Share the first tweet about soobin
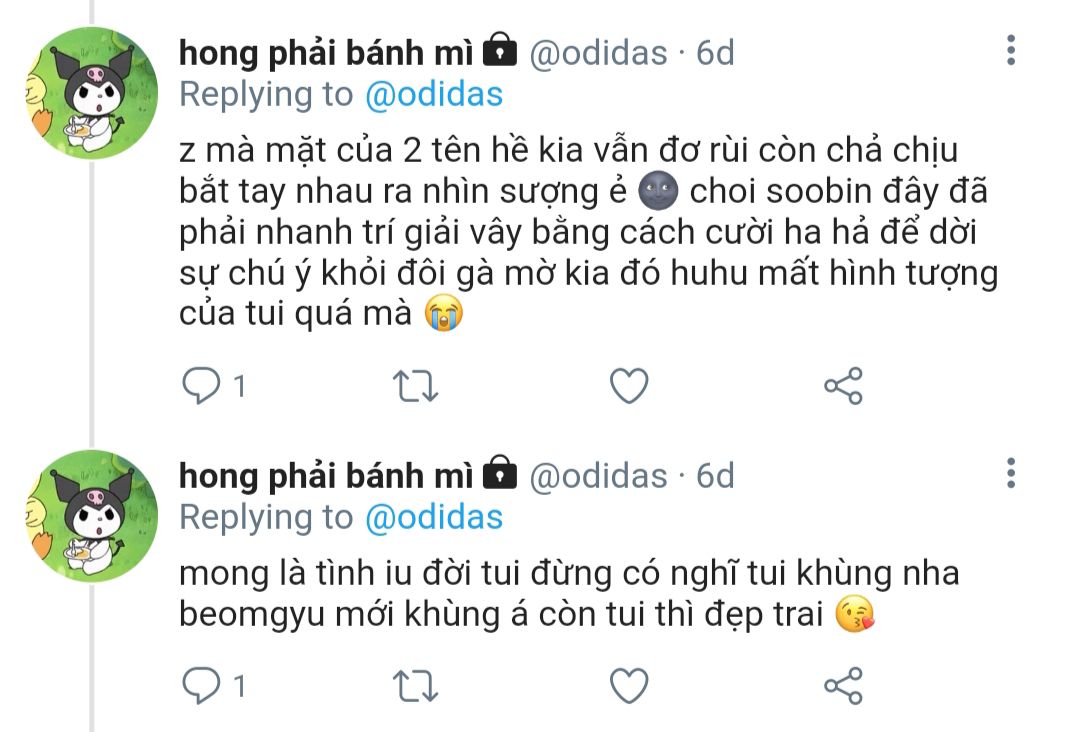 point(843,386)
